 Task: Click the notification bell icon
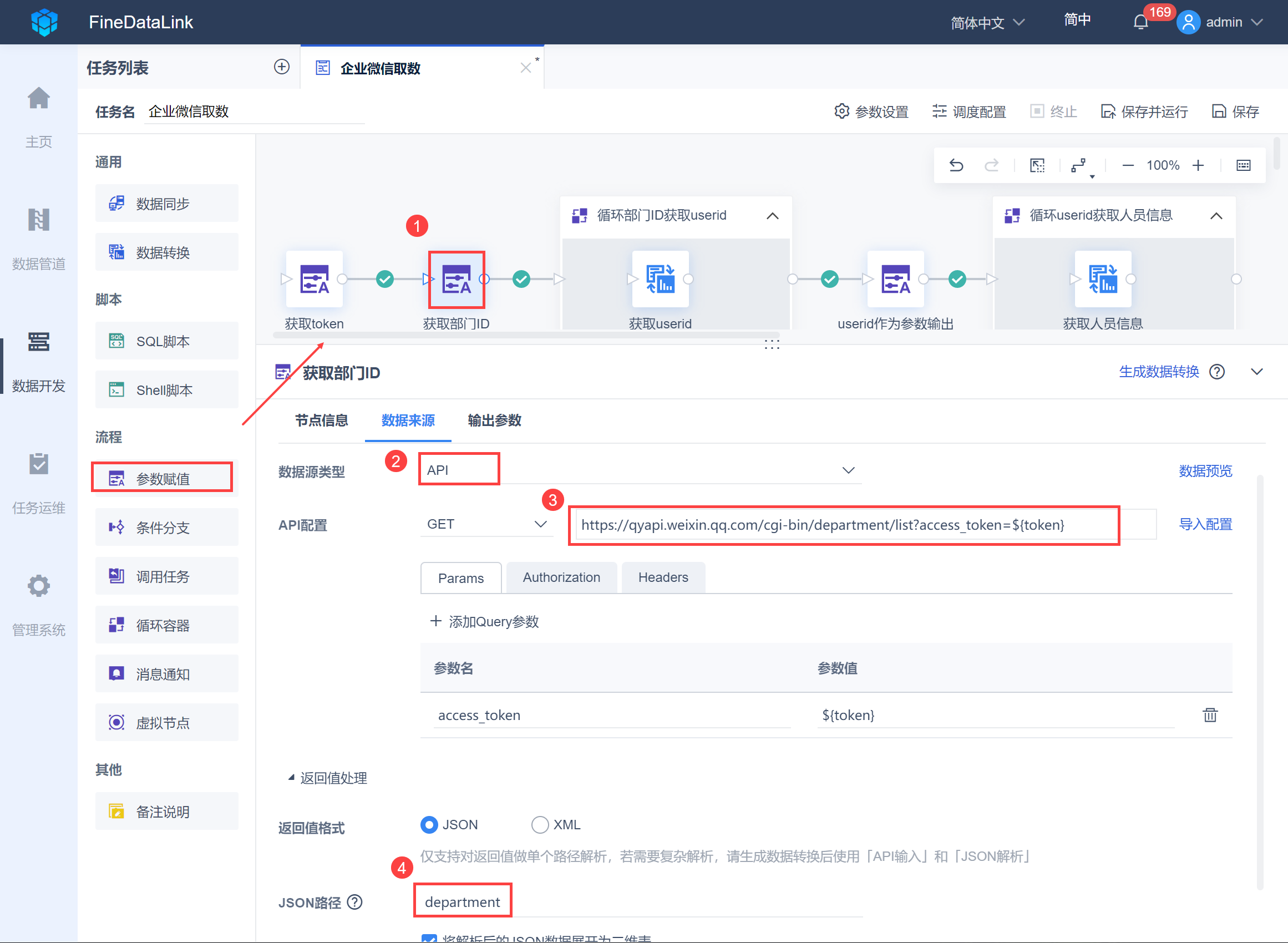pyautogui.click(x=1140, y=22)
